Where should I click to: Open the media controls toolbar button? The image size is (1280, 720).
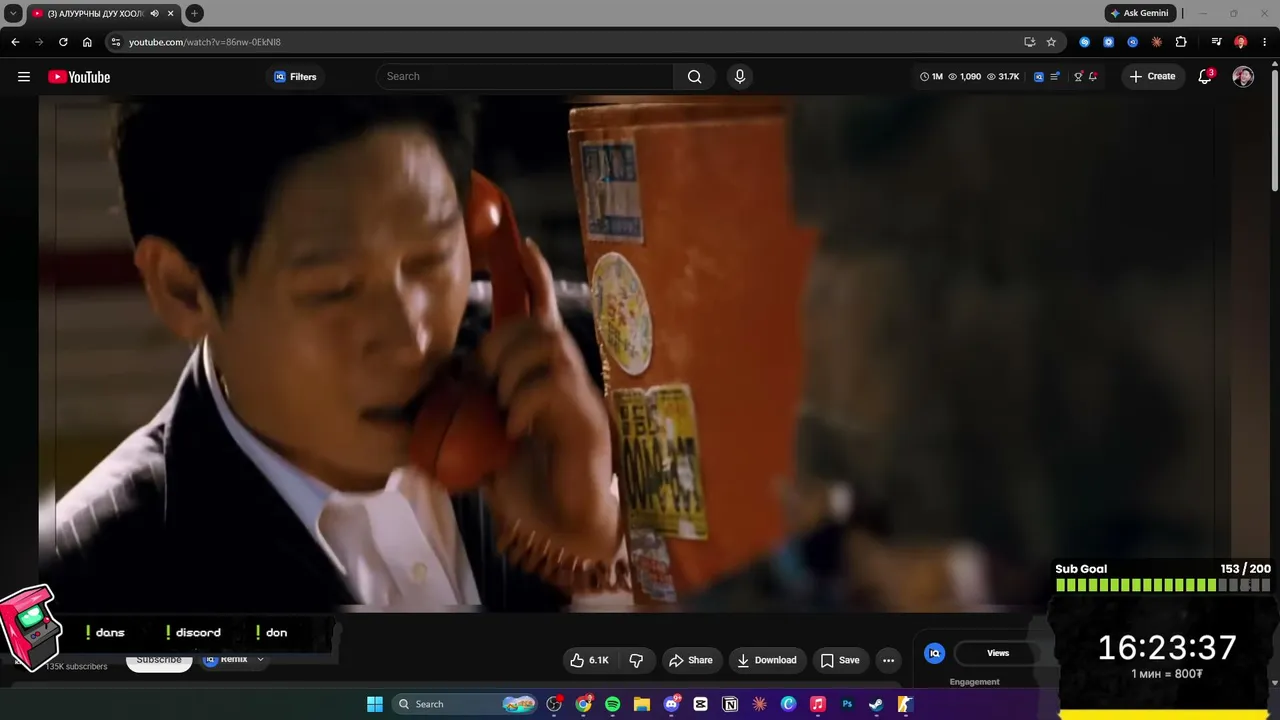coord(1216,42)
